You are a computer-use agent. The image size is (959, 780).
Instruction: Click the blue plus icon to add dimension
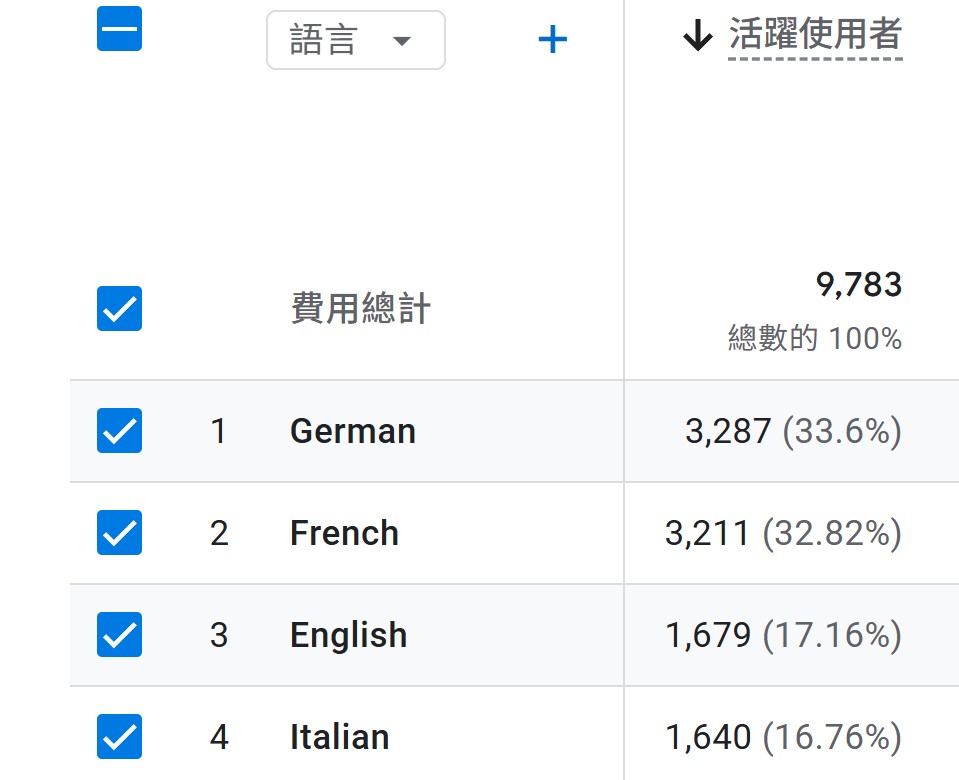[x=552, y=41]
